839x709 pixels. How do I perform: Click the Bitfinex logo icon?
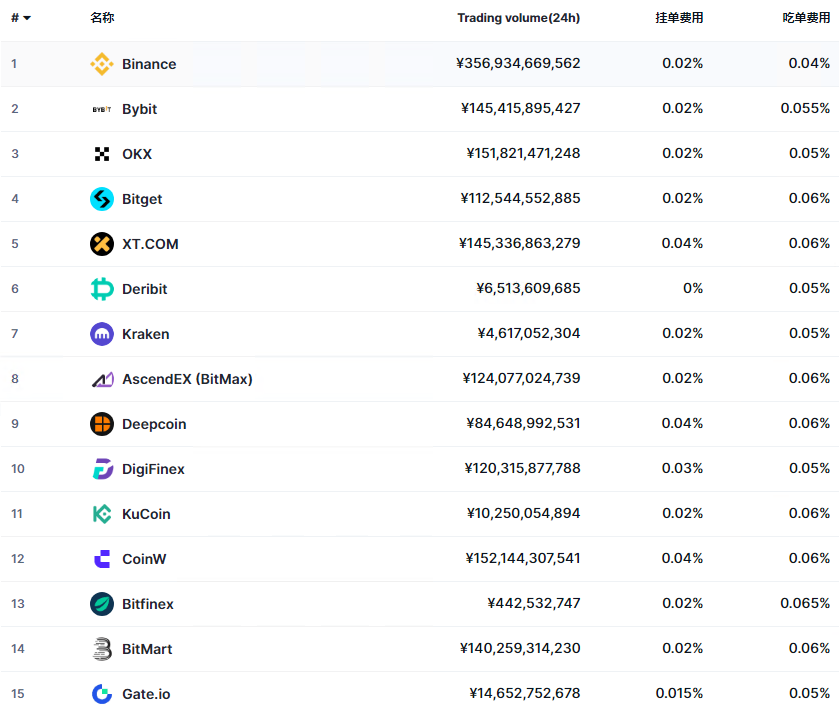(102, 604)
